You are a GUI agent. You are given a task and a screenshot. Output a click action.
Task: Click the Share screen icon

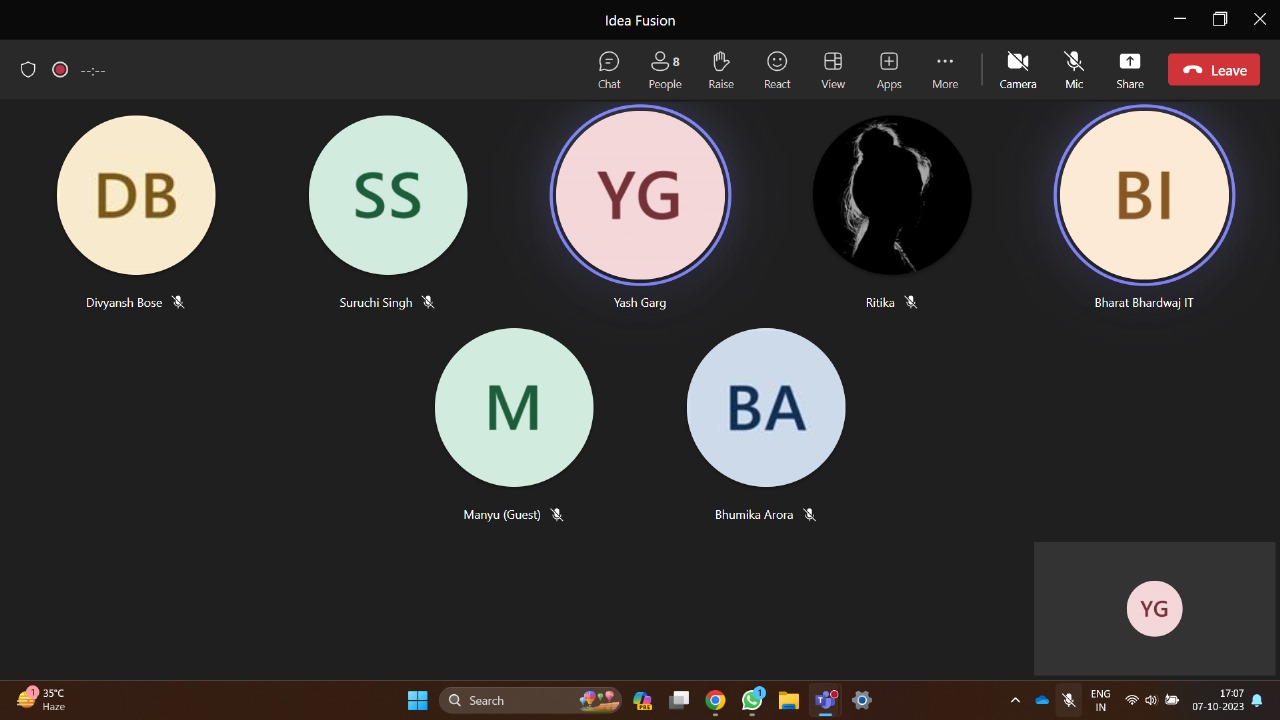click(1130, 70)
